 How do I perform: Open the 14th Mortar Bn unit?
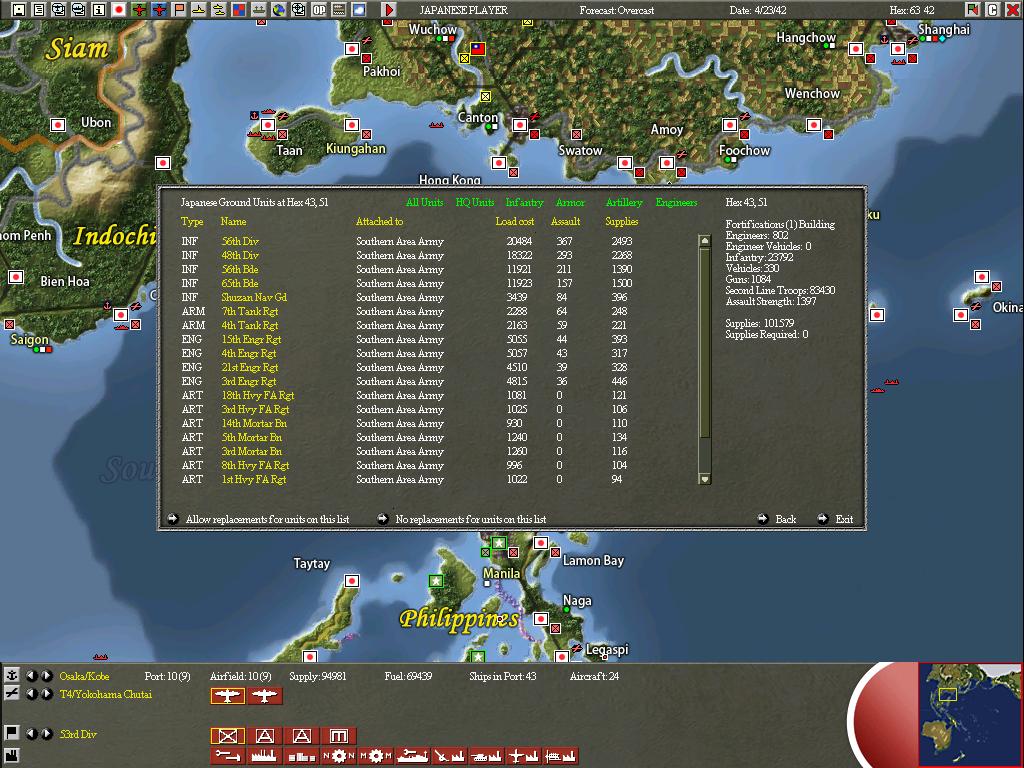(254, 423)
